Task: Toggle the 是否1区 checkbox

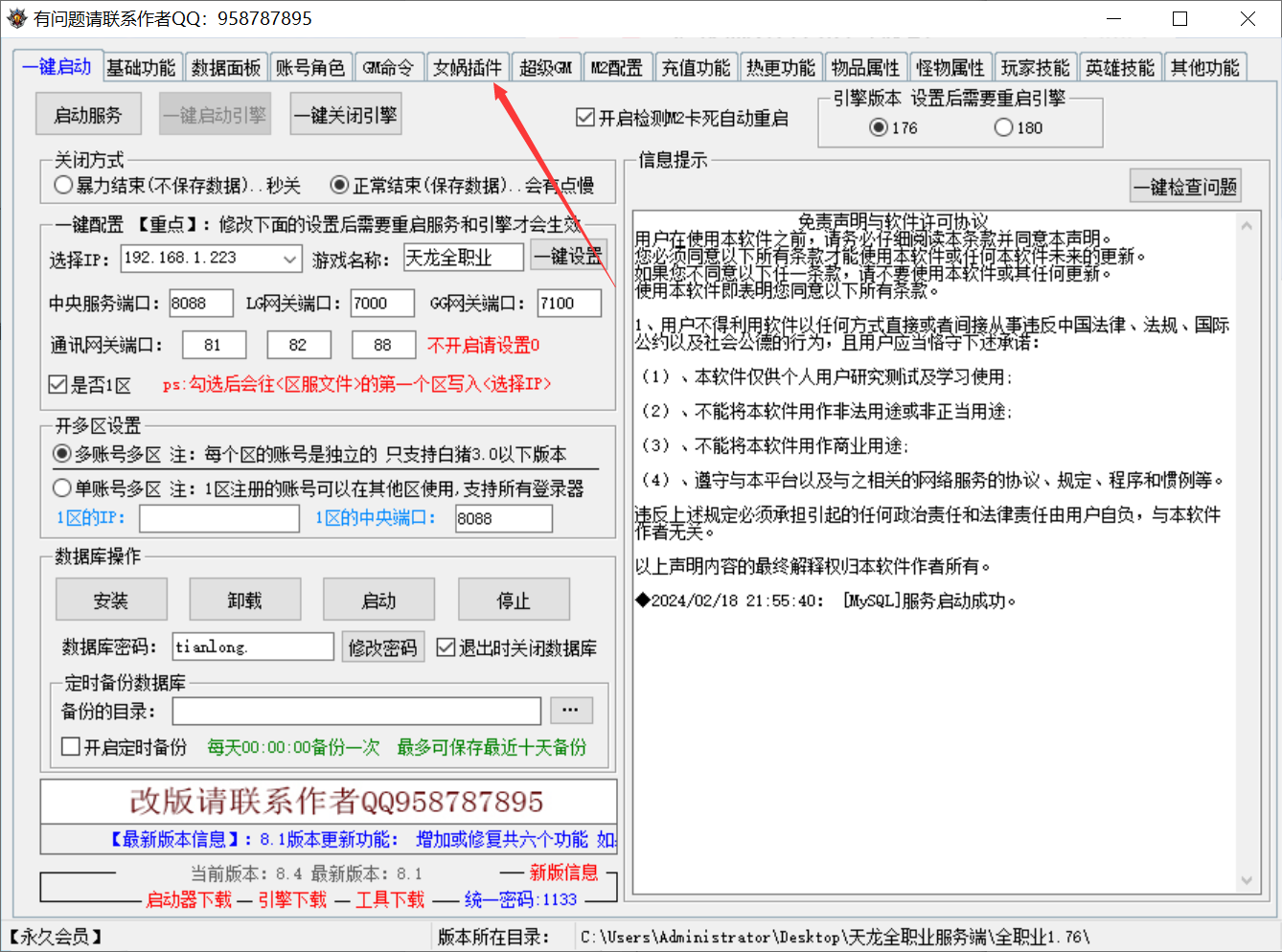Action: pyautogui.click(x=90, y=385)
